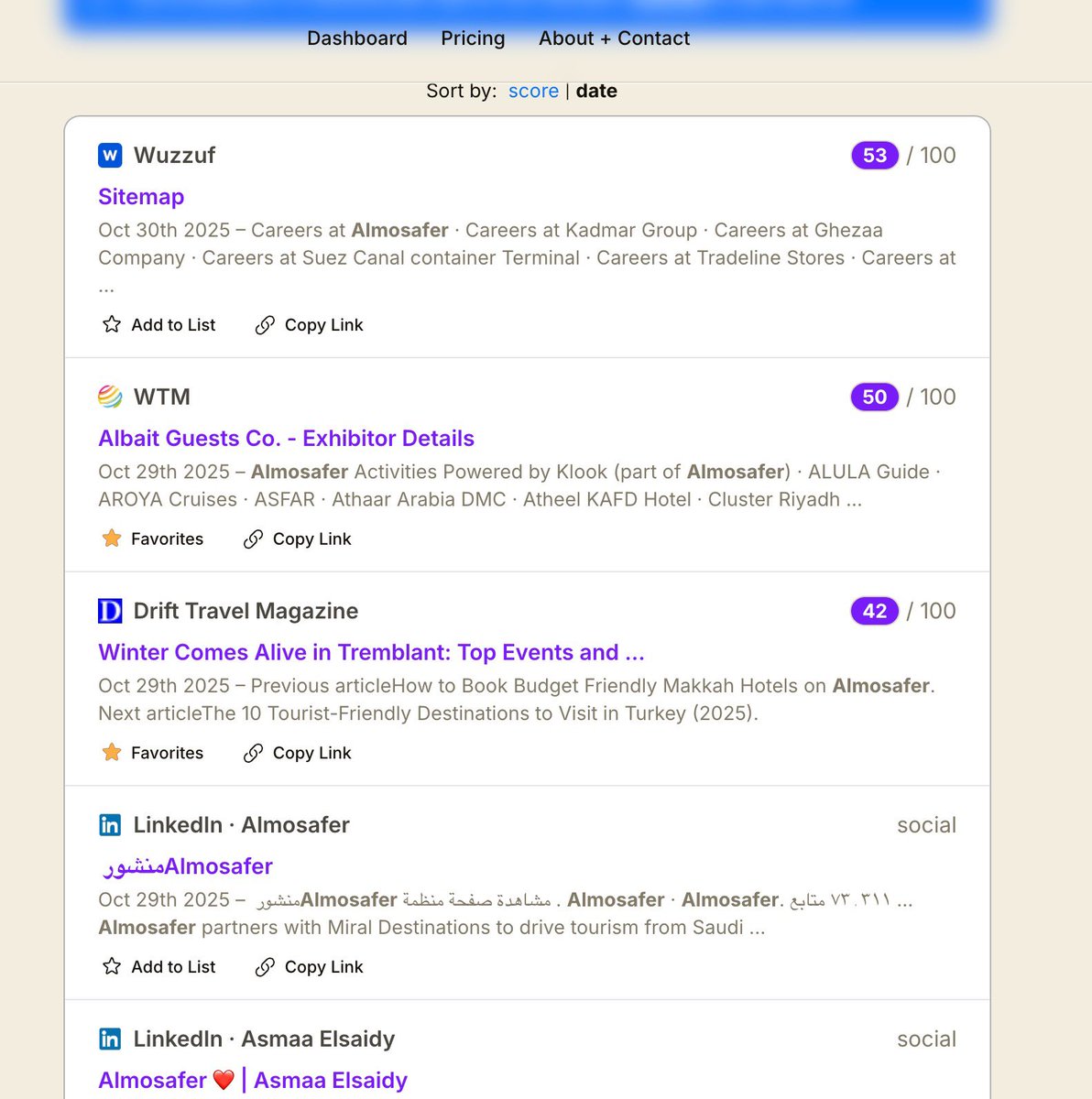The image size is (1092, 1099).
Task: Click Favorites label on WTM result
Action: point(167,539)
